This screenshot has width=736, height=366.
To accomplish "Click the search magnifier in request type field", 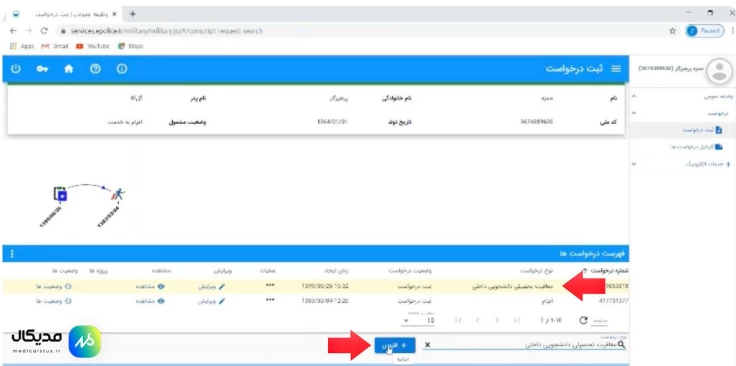I will [x=622, y=345].
